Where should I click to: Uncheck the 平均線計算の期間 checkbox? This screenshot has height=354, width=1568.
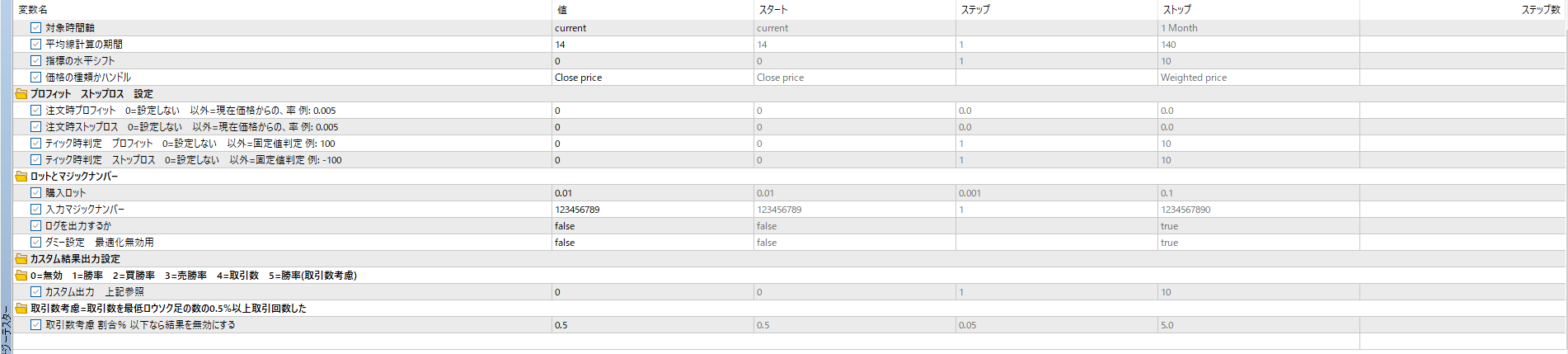tap(35, 45)
